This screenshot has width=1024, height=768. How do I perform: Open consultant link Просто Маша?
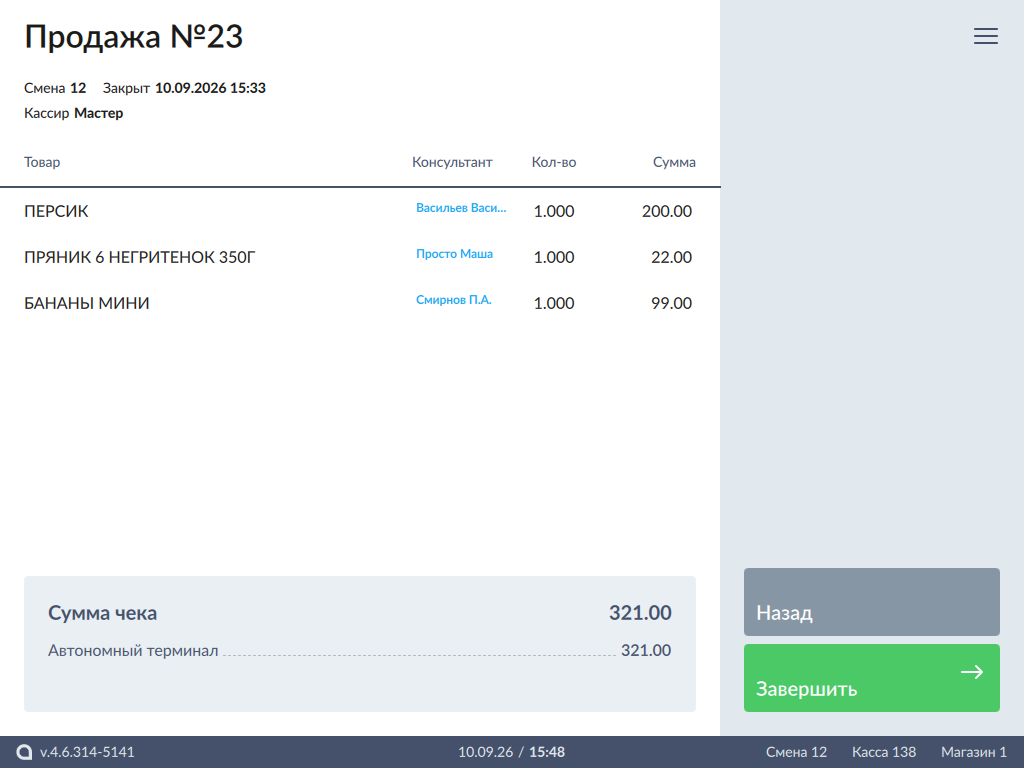tap(455, 253)
